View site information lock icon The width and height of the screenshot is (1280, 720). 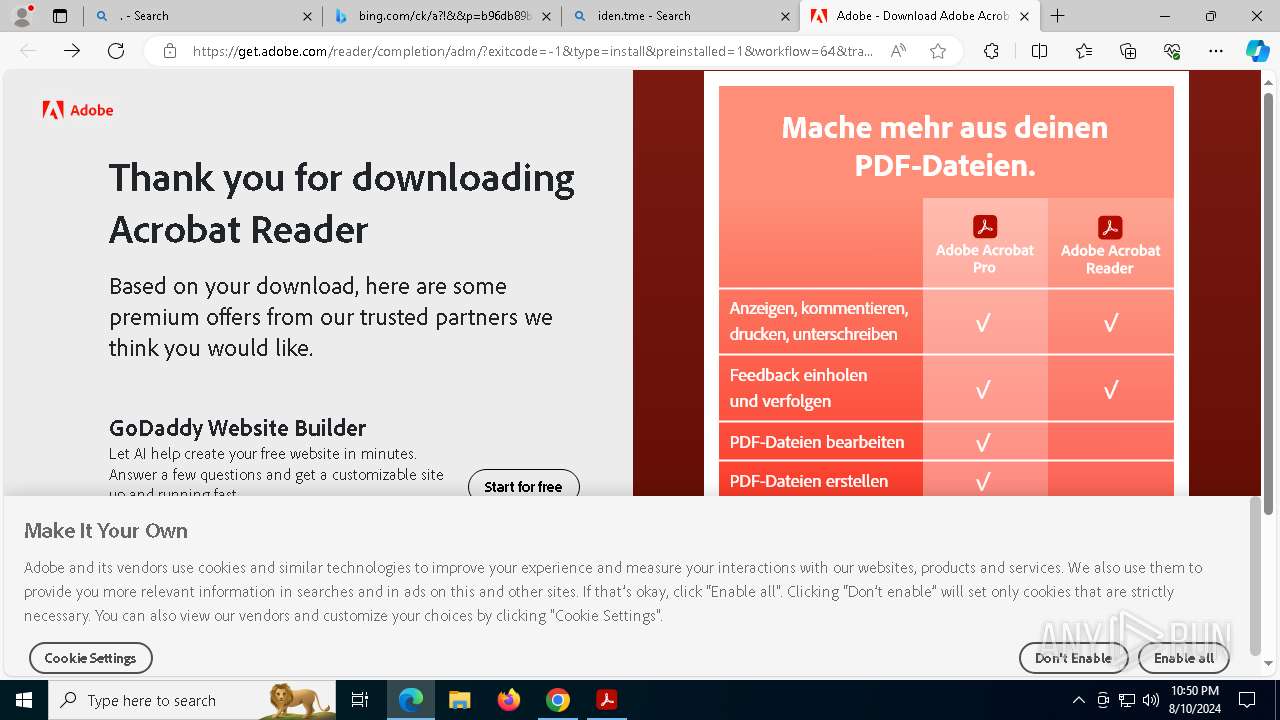pos(170,51)
